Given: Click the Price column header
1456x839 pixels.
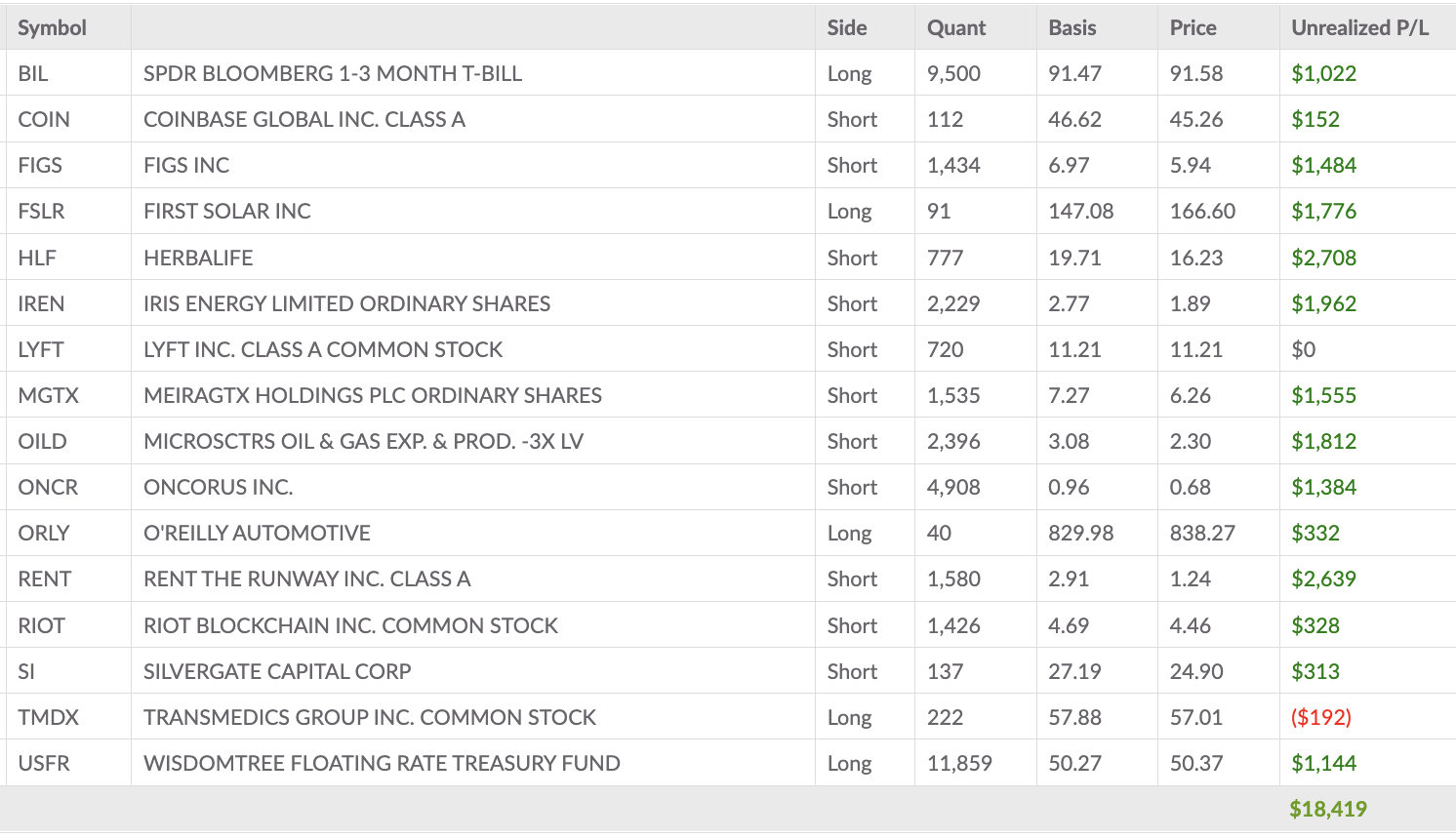Looking at the screenshot, I should tap(1193, 27).
